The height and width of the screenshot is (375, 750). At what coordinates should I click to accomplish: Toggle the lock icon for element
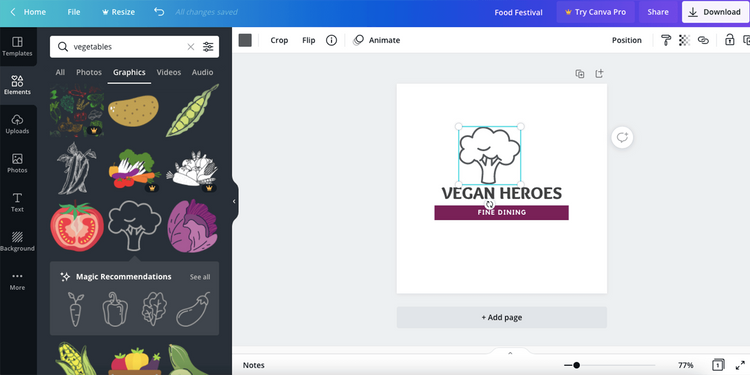click(729, 40)
